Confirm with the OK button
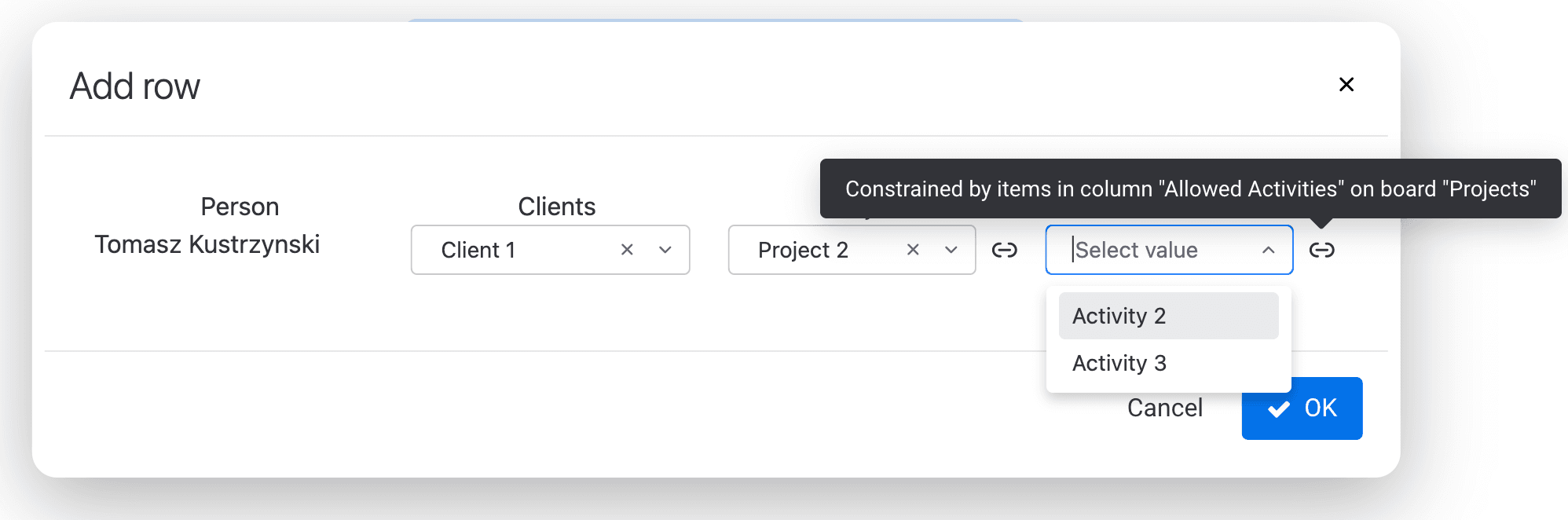 tap(1302, 408)
